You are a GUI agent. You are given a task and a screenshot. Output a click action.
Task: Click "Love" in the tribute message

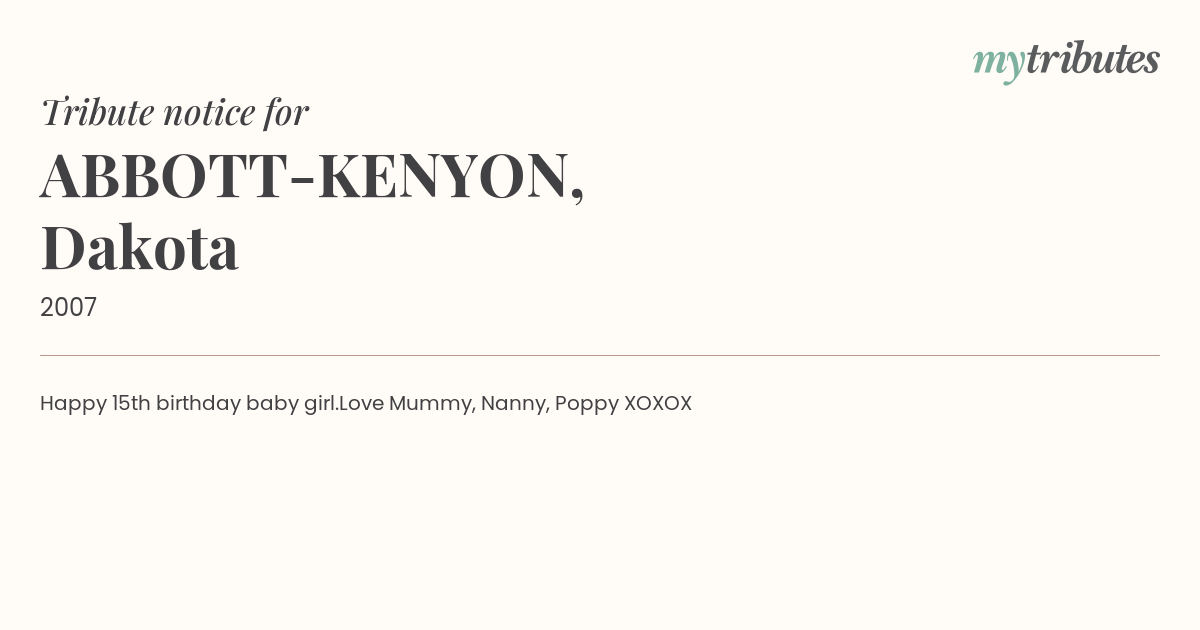[361, 403]
